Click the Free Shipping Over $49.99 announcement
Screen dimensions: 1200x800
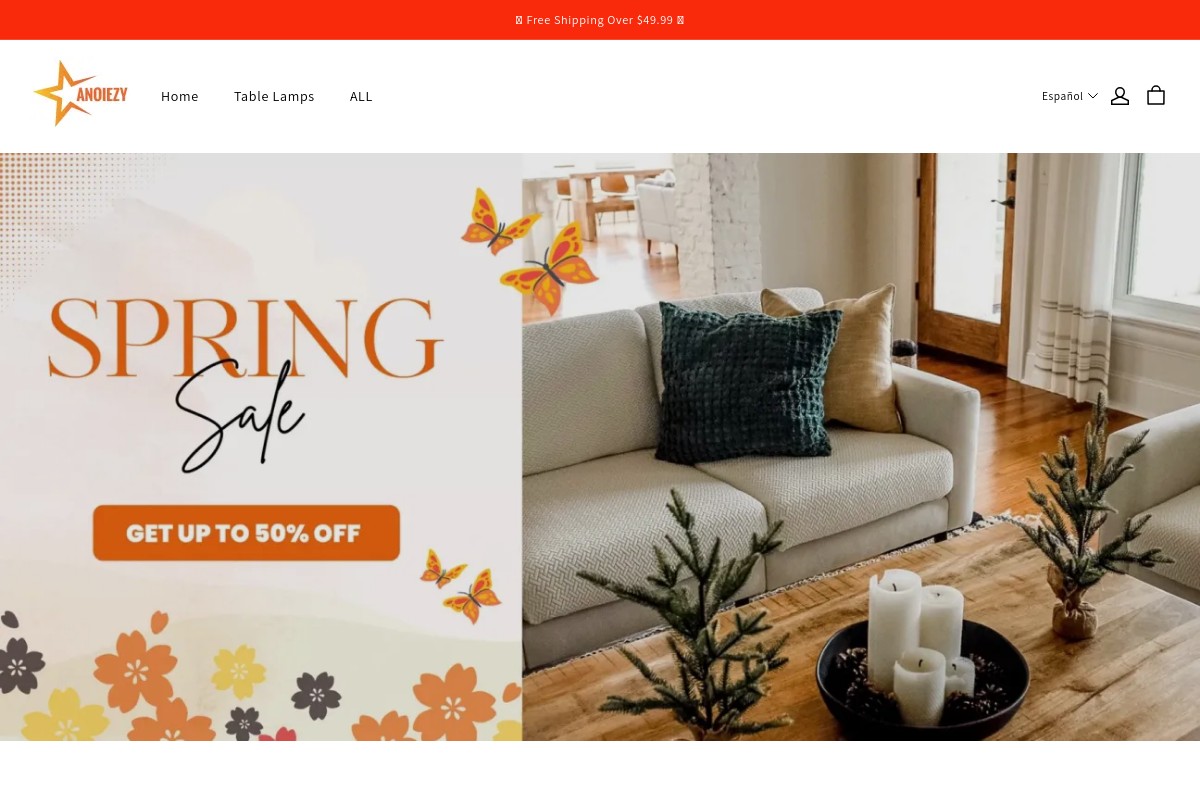pos(600,20)
